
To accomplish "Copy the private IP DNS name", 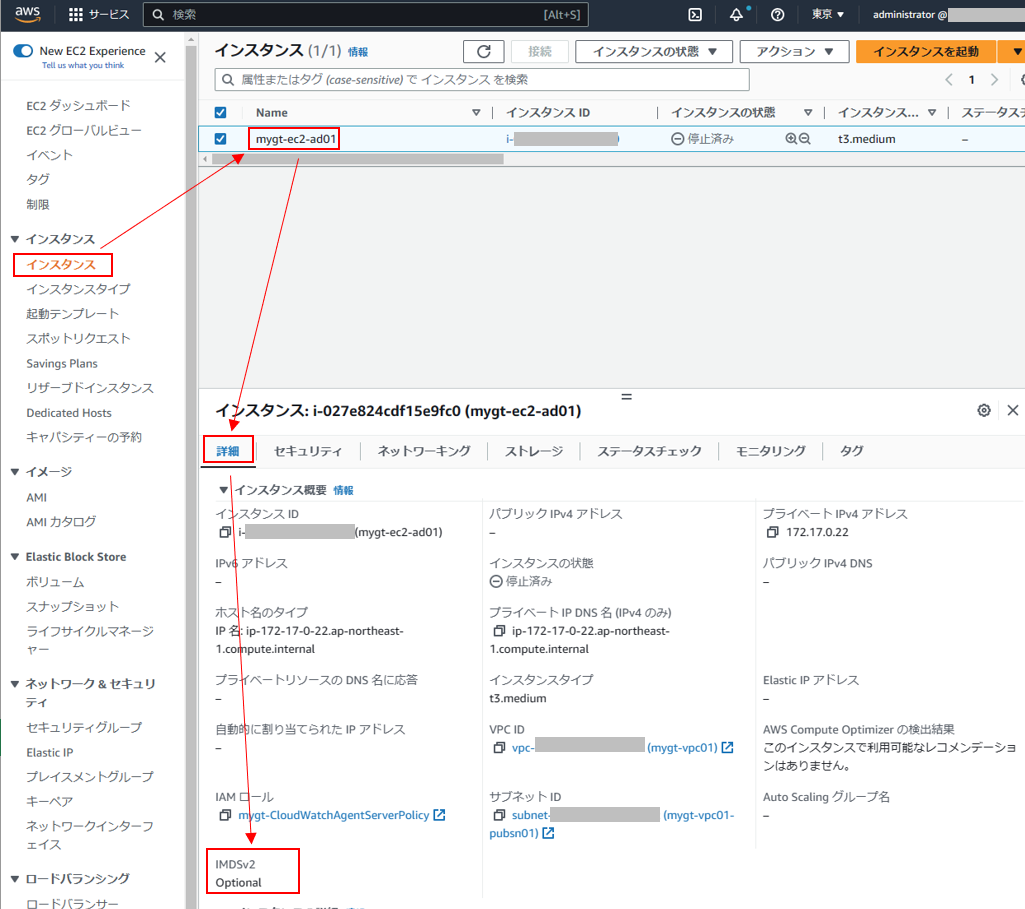I will [499, 631].
